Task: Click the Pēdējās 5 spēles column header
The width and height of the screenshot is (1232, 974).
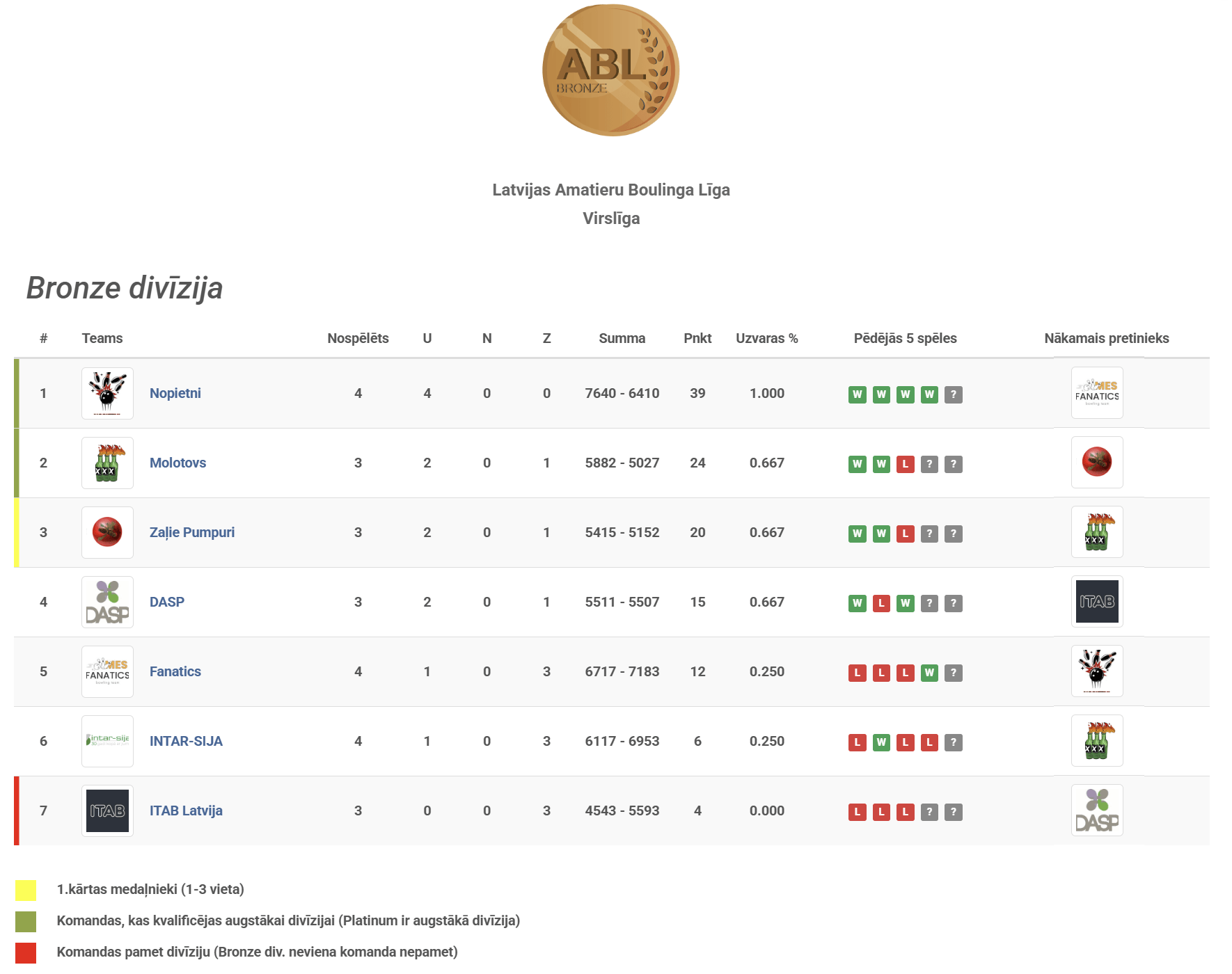Action: click(905, 338)
